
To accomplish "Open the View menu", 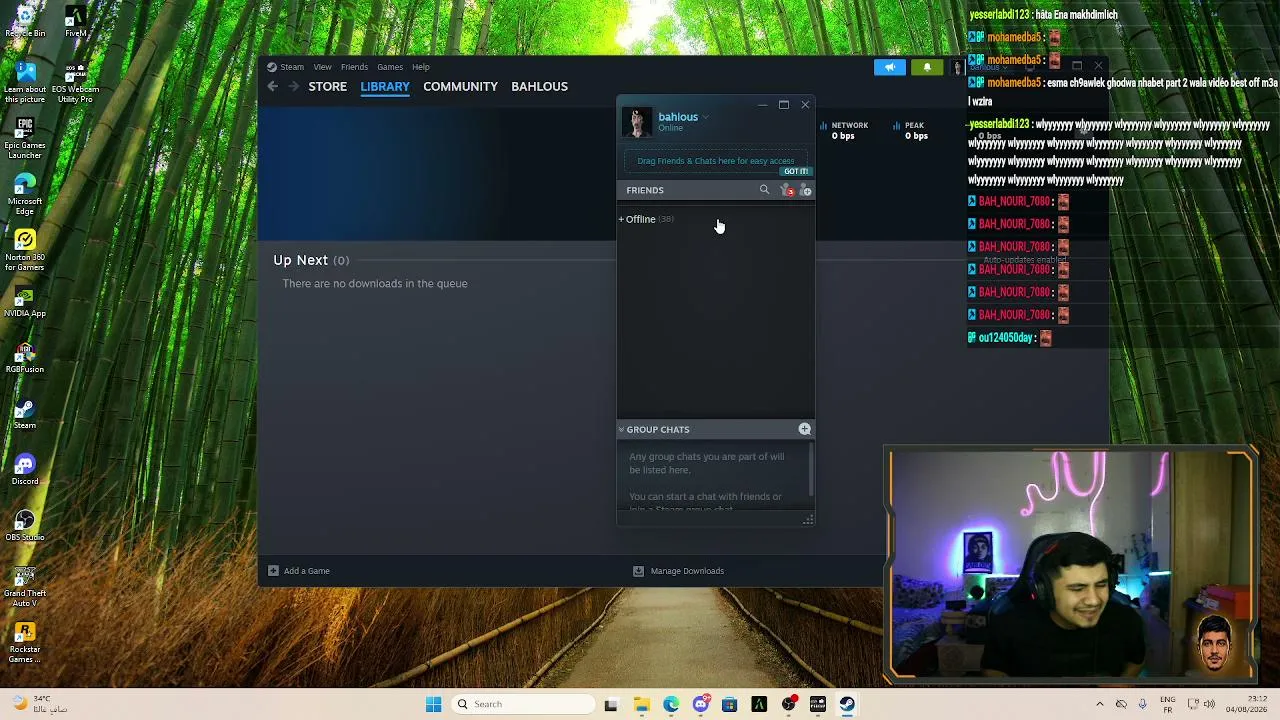I will (x=322, y=67).
